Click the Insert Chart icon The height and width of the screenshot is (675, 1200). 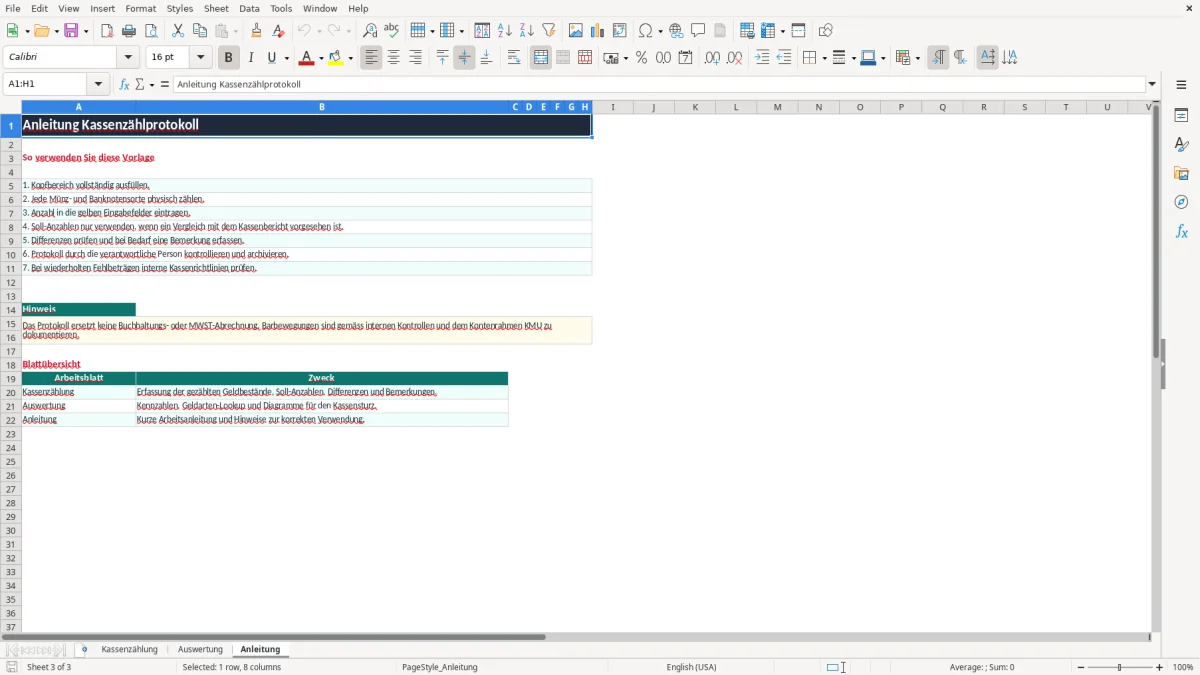597,31
